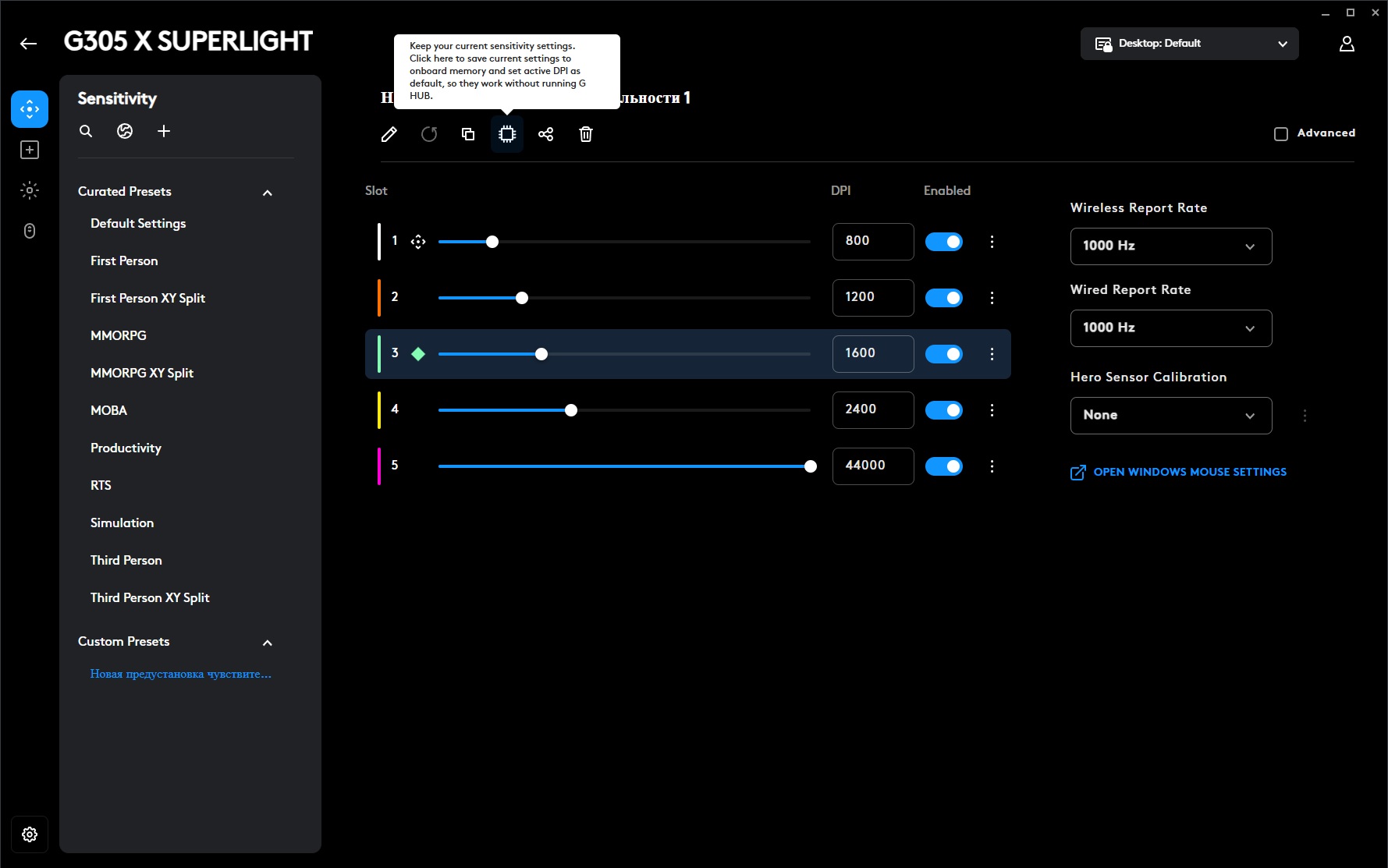This screenshot has height=868, width=1388.
Task: Click the 800 DPI input field
Action: pyautogui.click(x=873, y=242)
